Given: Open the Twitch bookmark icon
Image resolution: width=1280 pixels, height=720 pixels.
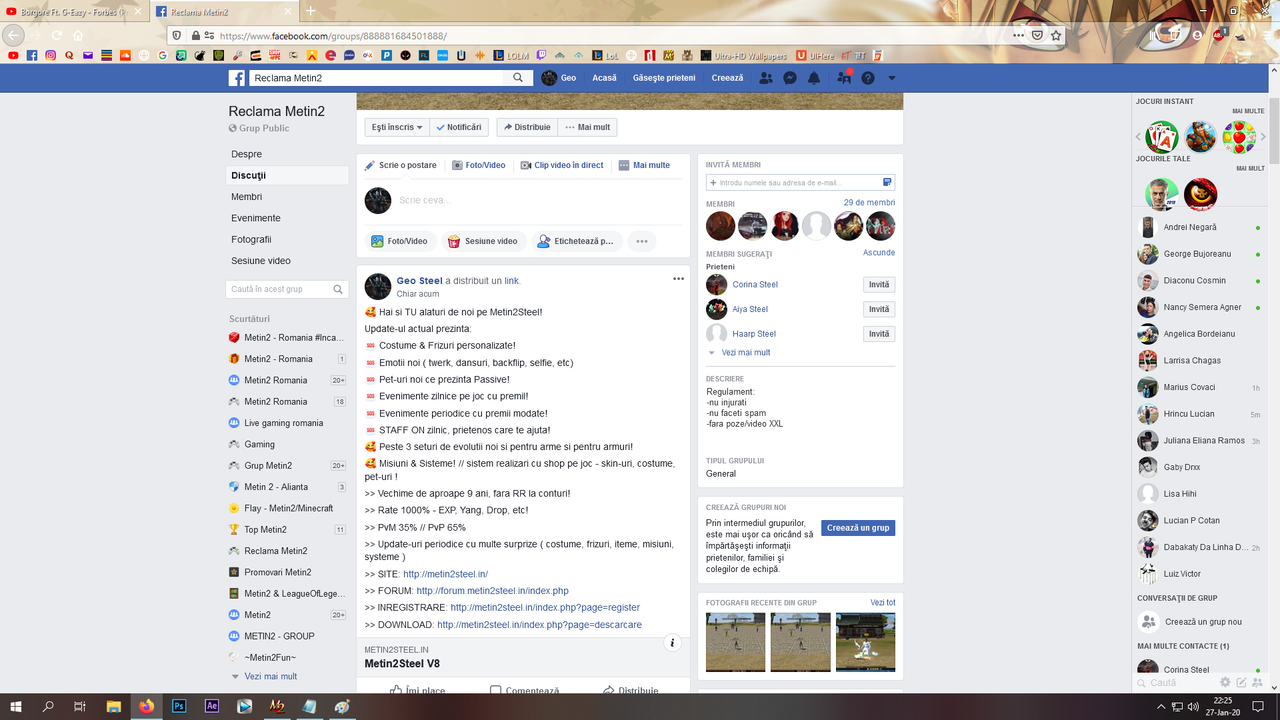Looking at the screenshot, I should click(x=542, y=56).
